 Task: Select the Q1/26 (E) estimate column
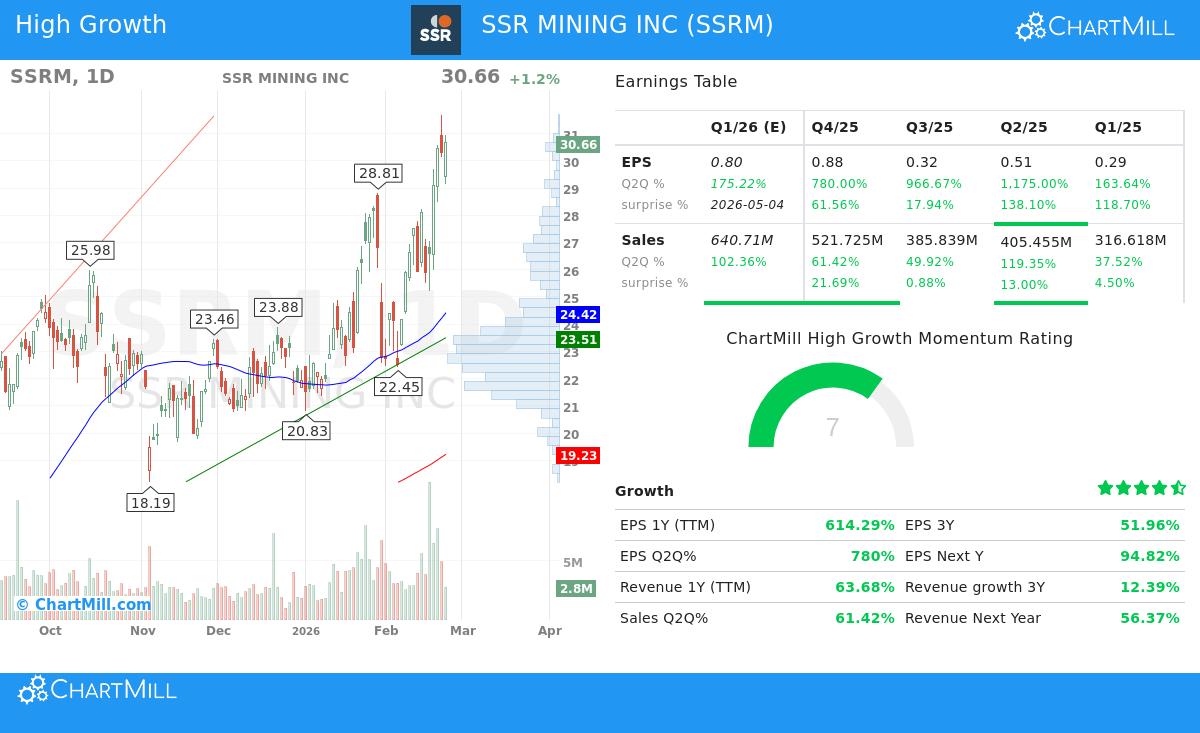pos(748,127)
